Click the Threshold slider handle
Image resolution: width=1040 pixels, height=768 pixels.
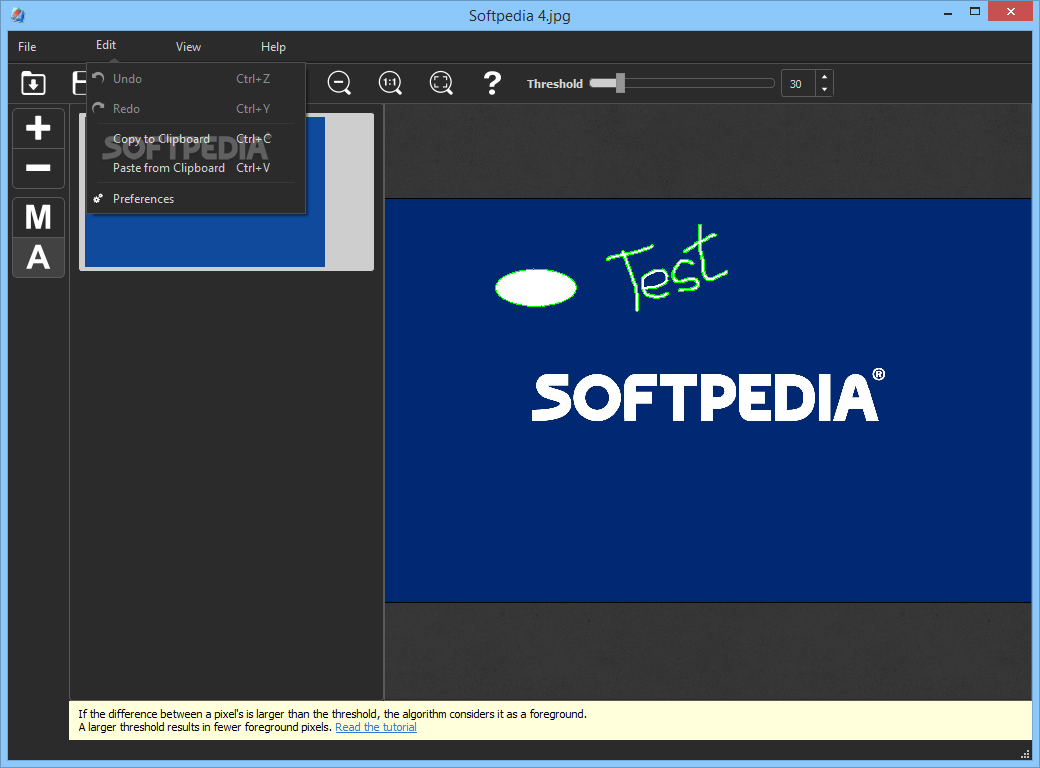point(620,83)
